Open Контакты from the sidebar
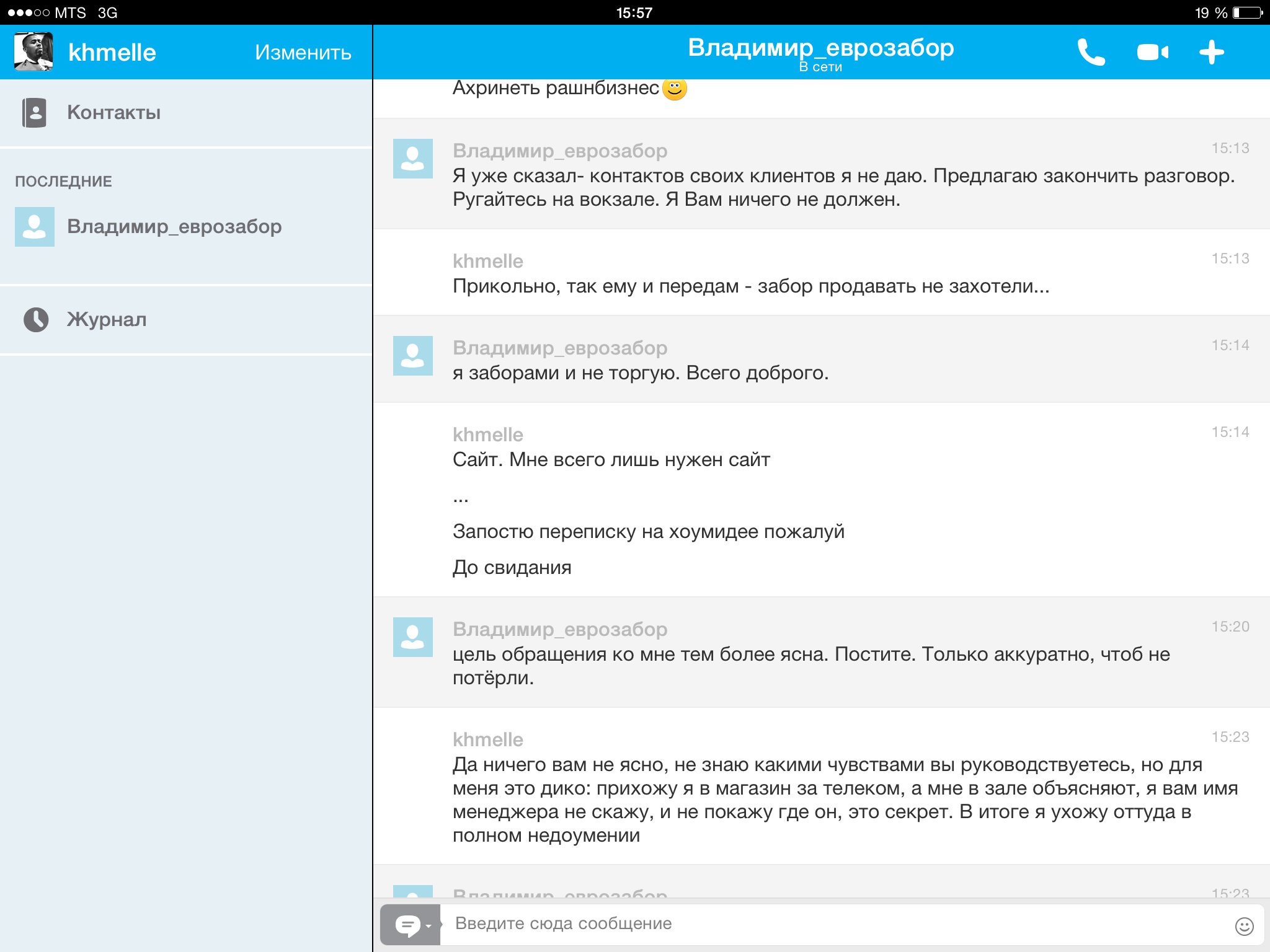 coord(113,112)
